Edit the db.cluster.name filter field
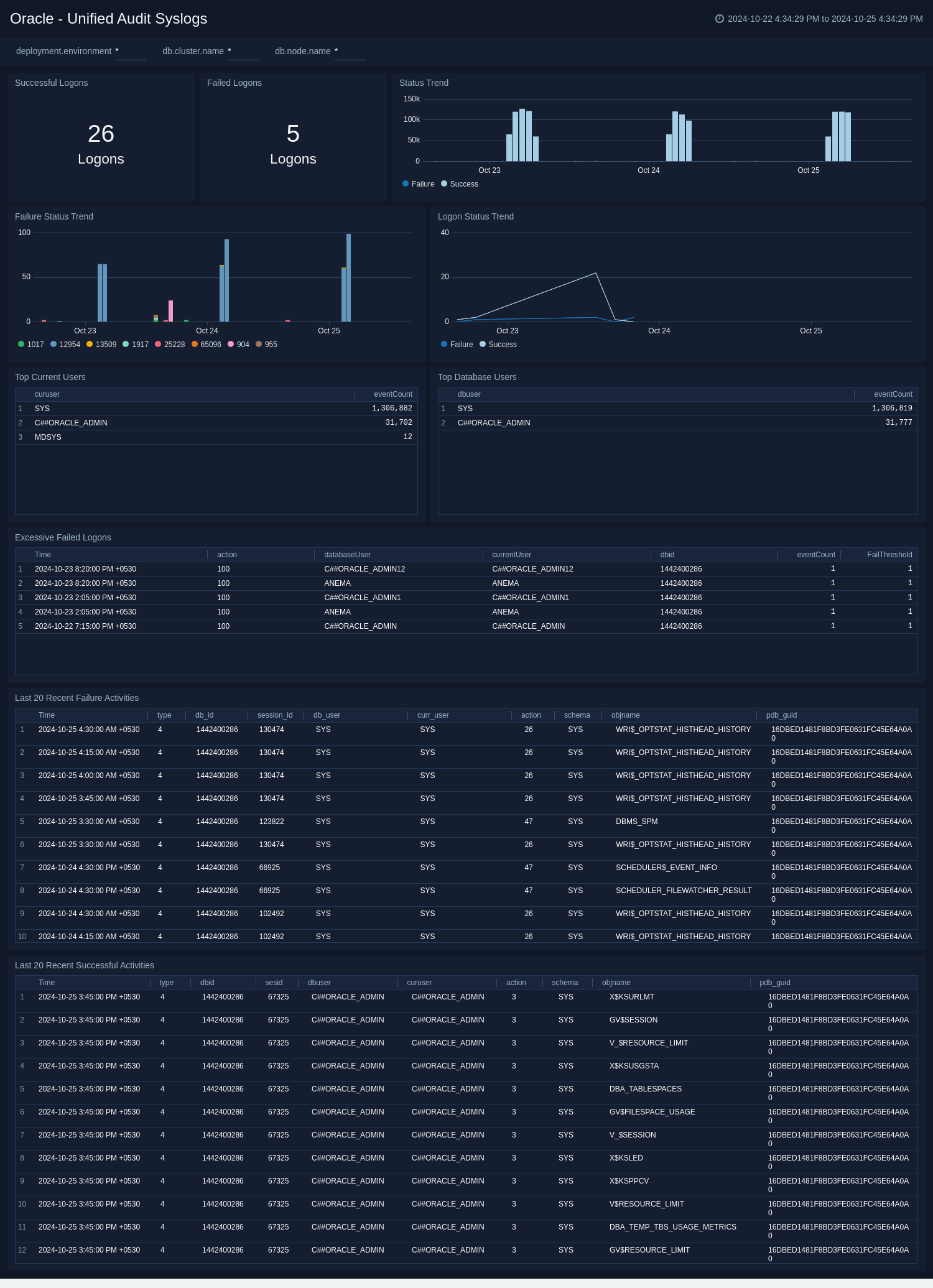 (x=243, y=52)
